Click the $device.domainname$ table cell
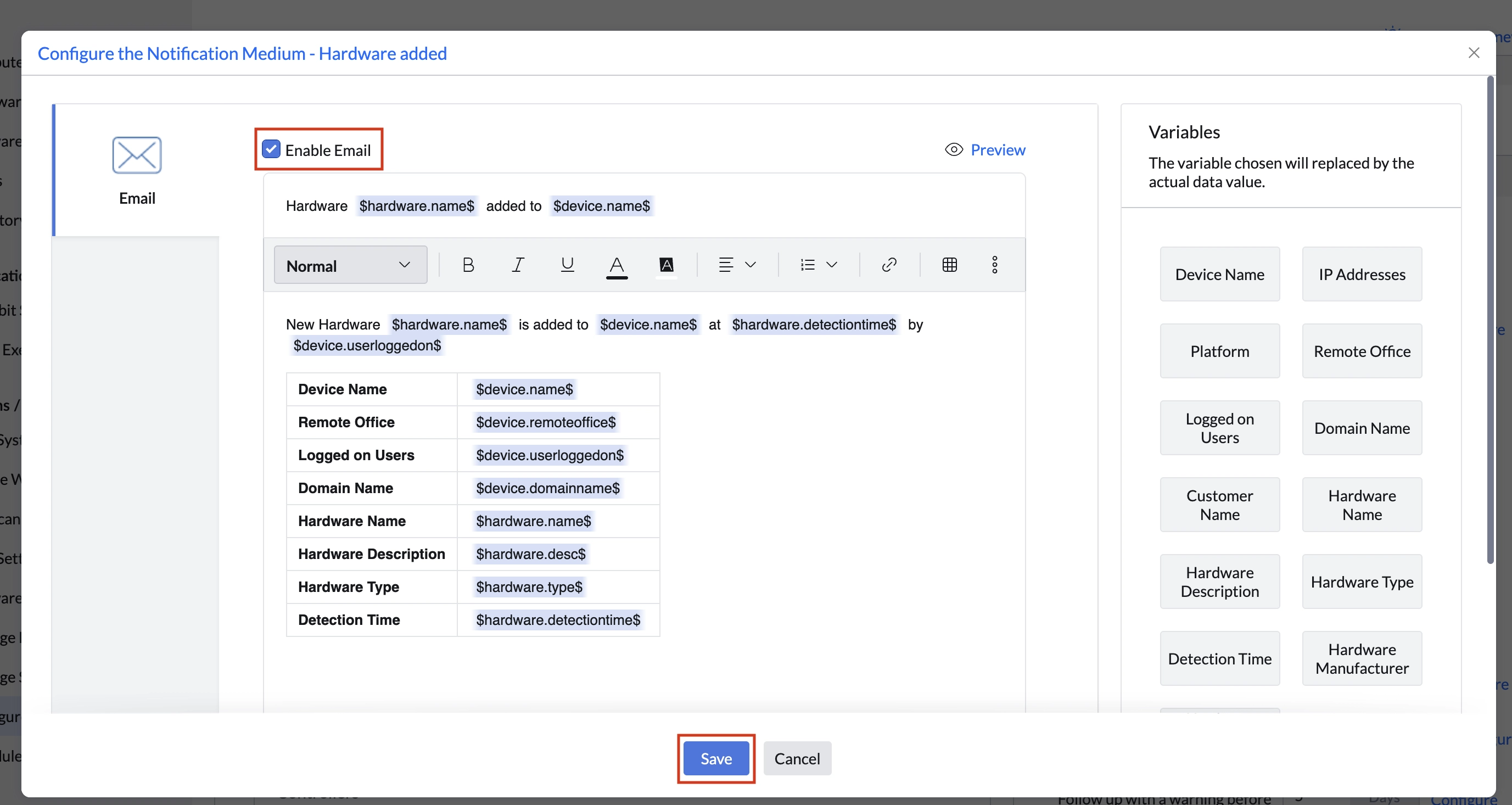The height and width of the screenshot is (805, 1512). pos(558,488)
